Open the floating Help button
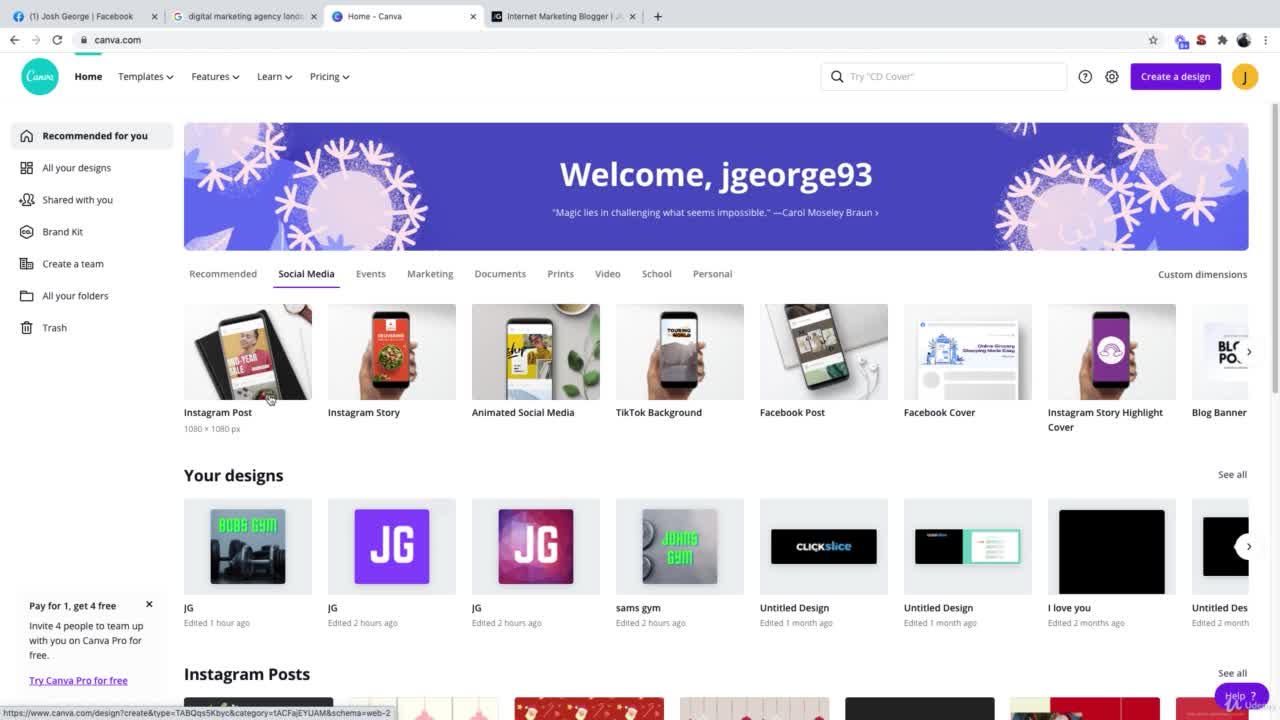Viewport: 1280px width, 720px height. click(x=1240, y=696)
